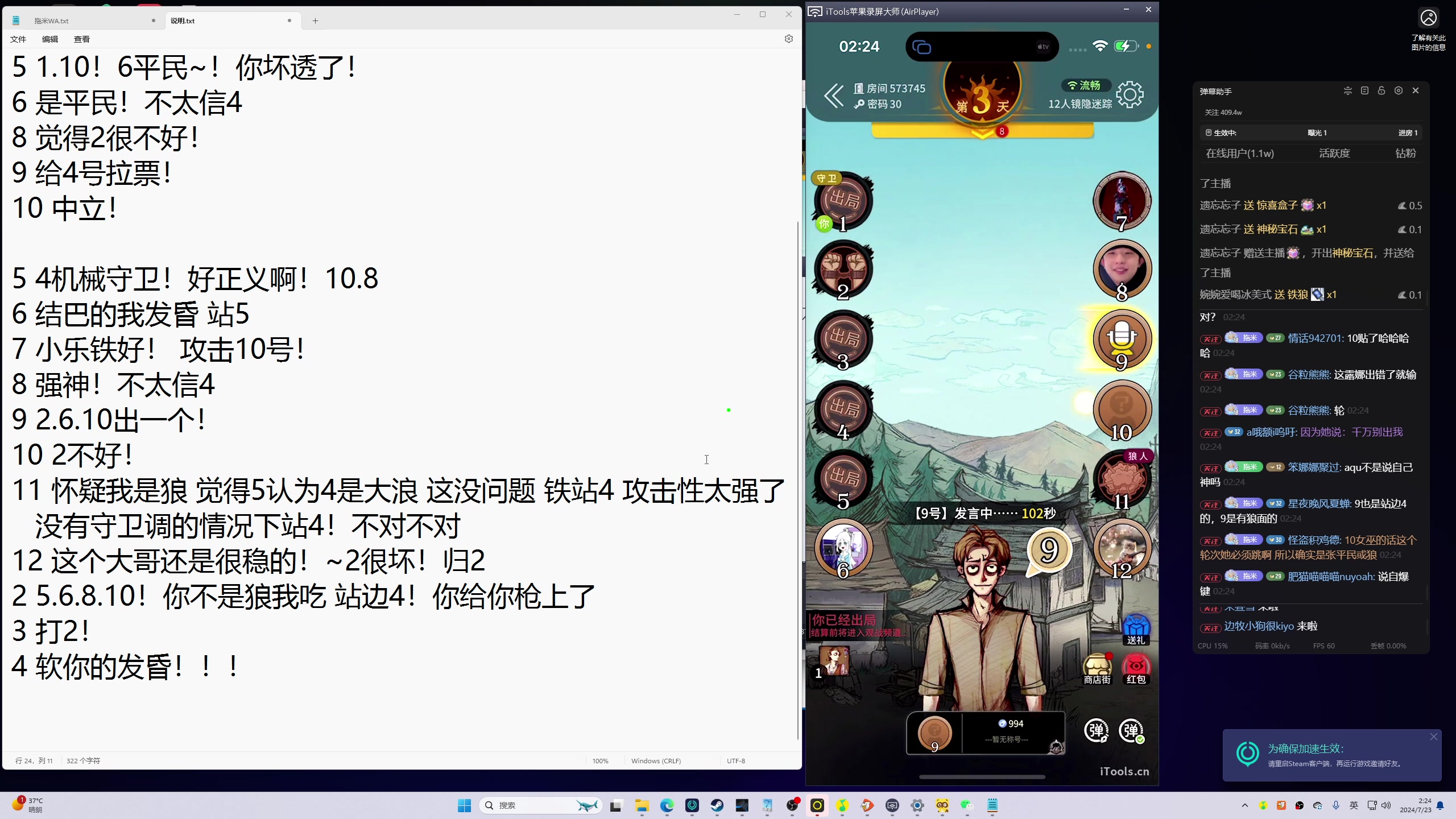
Task: Tap the back double-chevron beside room 573745
Action: (x=834, y=96)
